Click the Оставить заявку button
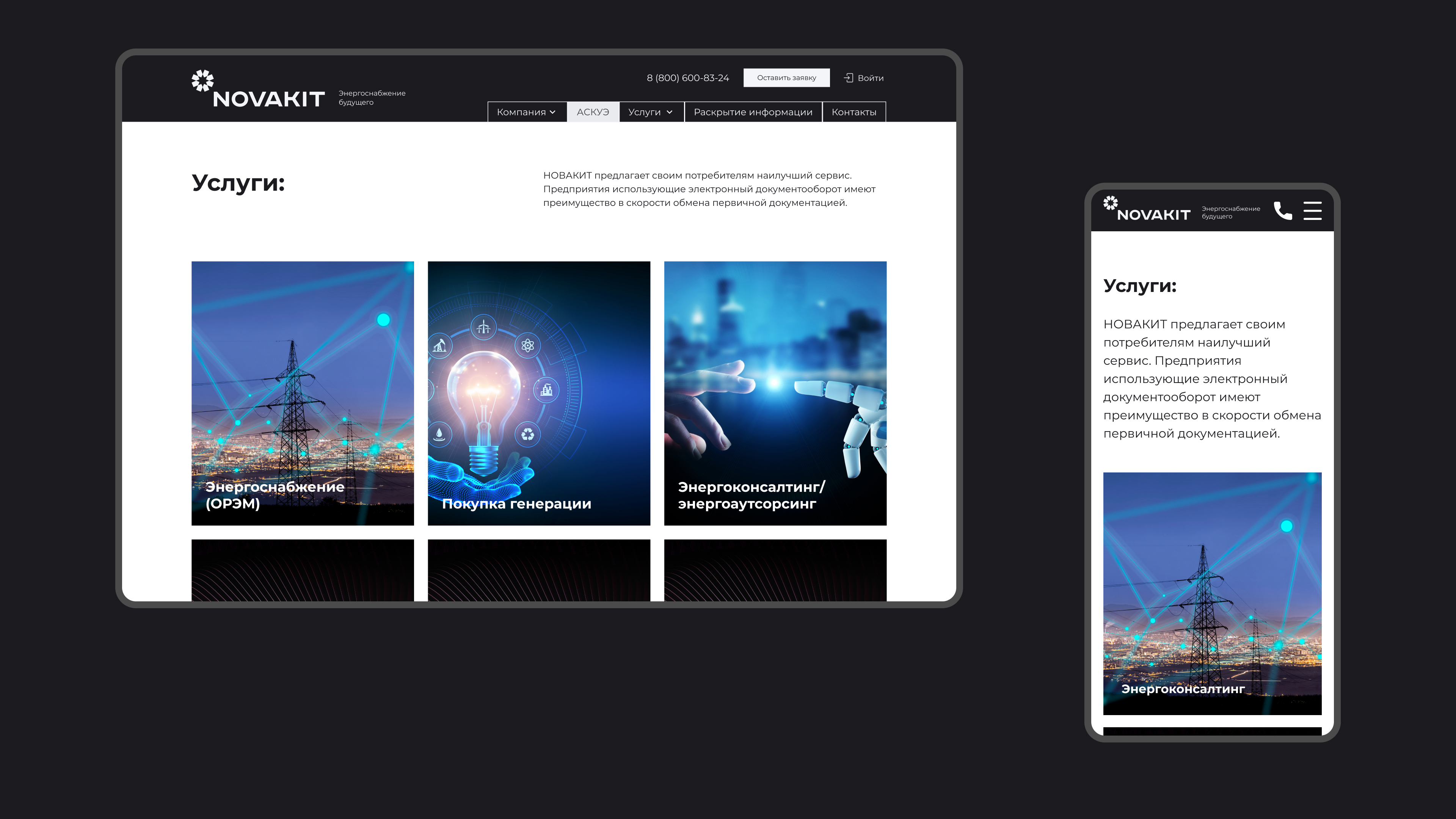 pyautogui.click(x=786, y=77)
